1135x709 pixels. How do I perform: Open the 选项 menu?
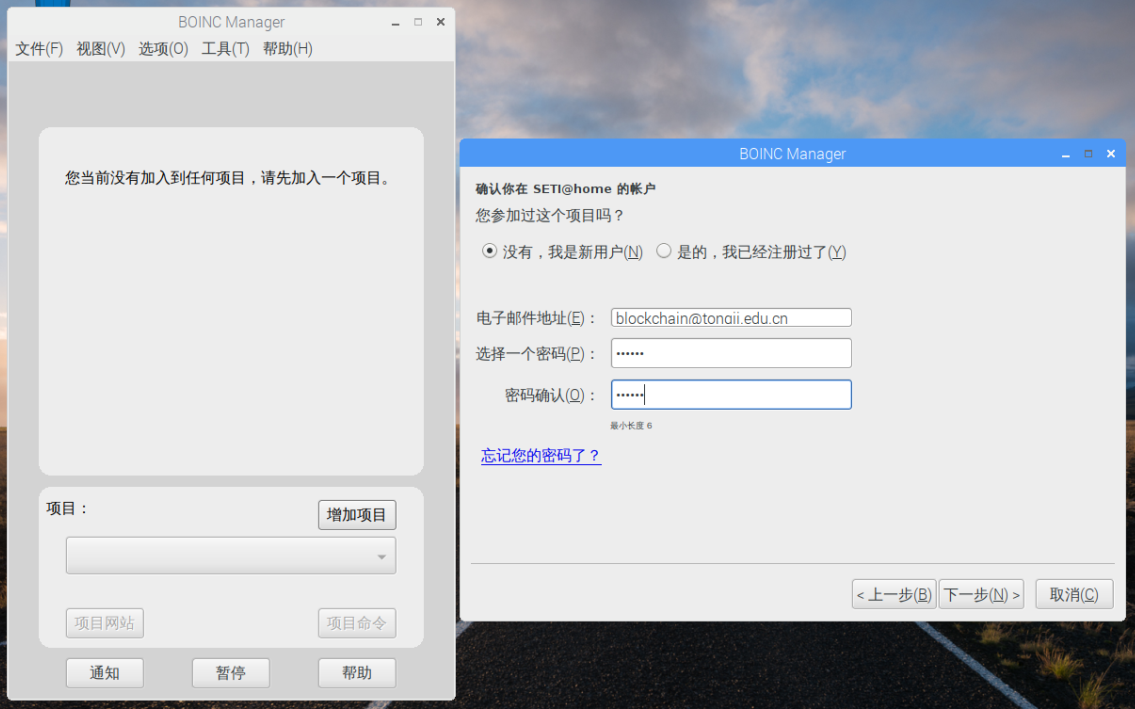(x=162, y=48)
